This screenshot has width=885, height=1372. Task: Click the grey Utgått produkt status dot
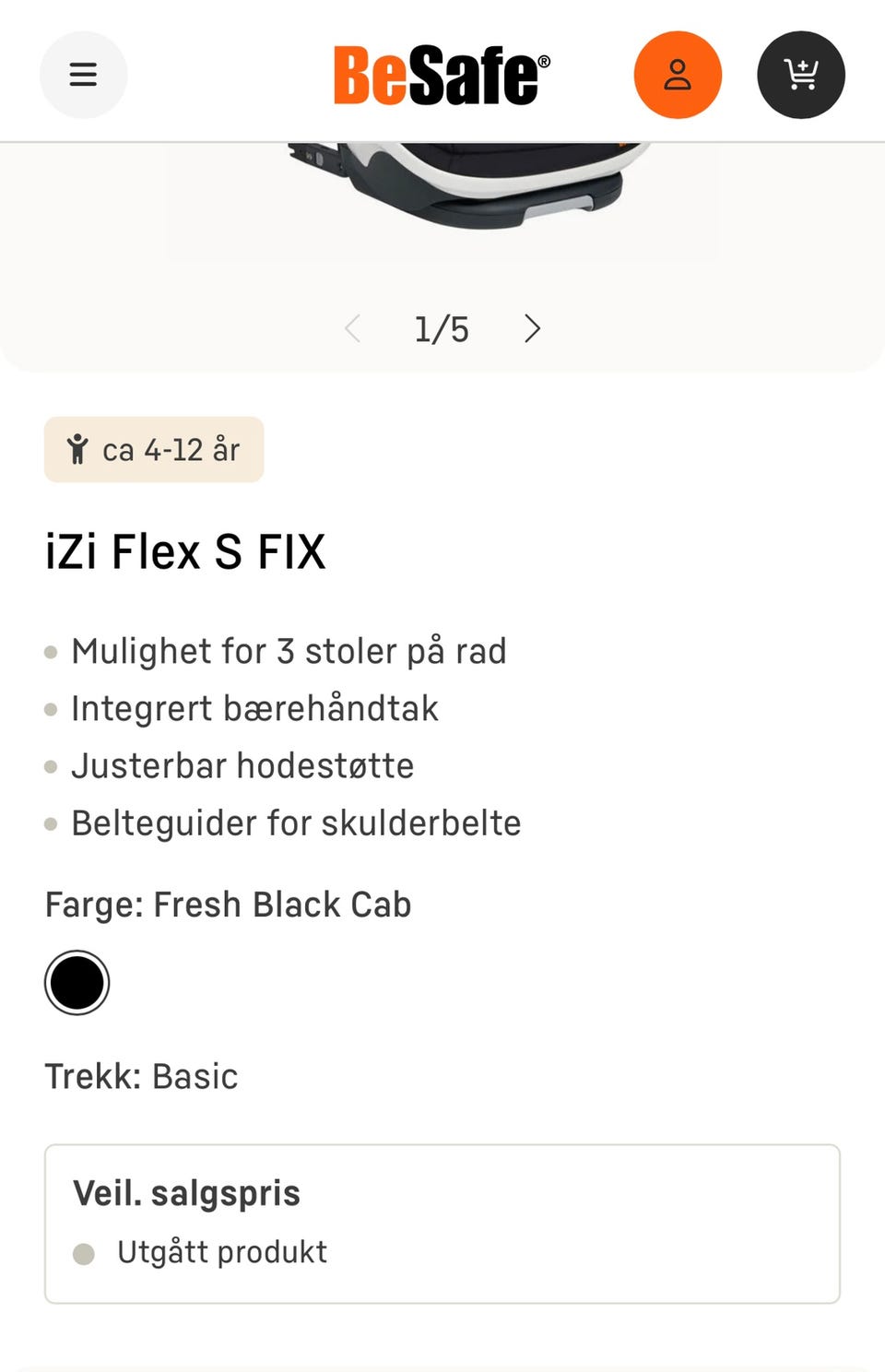[84, 1254]
